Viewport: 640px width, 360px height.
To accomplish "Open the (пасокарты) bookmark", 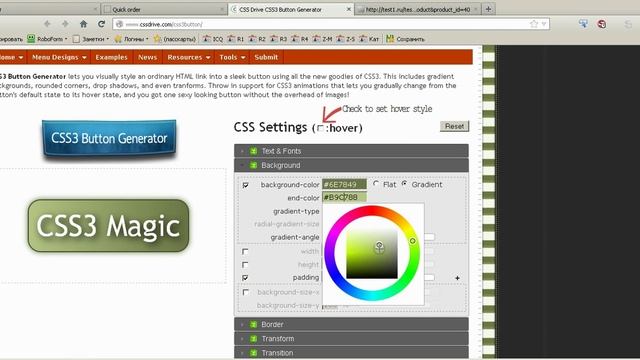I will click(x=175, y=39).
